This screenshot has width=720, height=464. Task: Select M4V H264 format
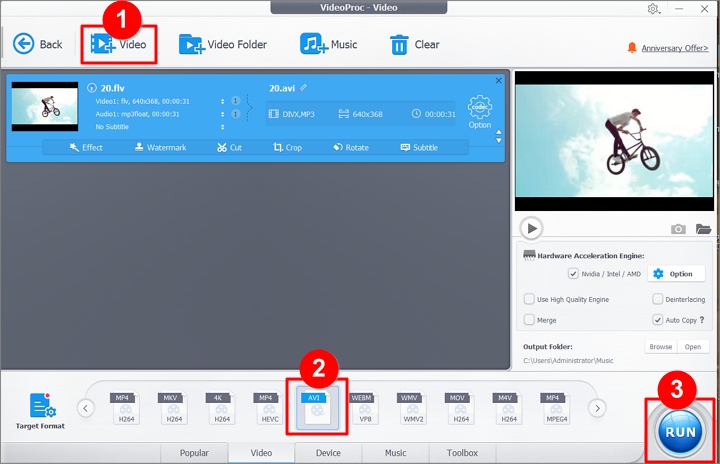[508, 408]
